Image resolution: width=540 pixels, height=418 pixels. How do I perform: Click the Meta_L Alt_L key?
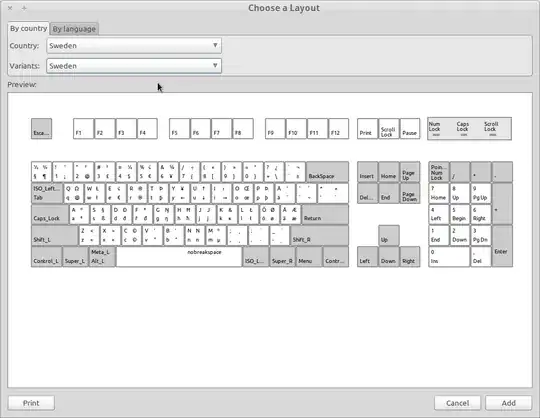tap(102, 257)
